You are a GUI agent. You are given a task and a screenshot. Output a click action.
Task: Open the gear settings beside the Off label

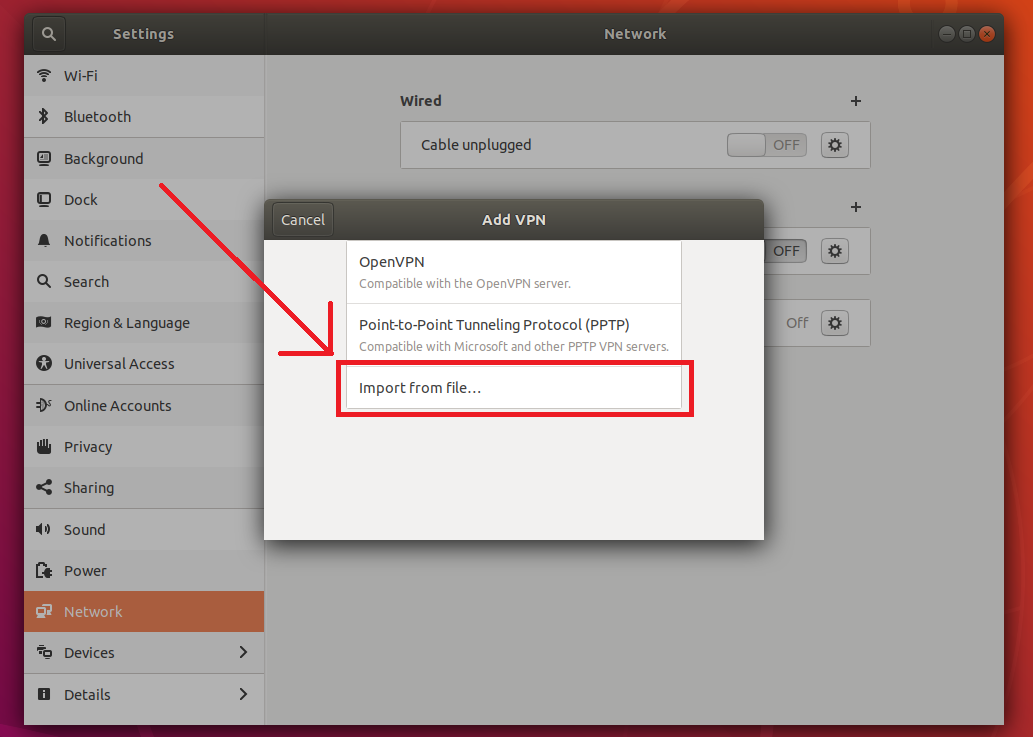(835, 323)
